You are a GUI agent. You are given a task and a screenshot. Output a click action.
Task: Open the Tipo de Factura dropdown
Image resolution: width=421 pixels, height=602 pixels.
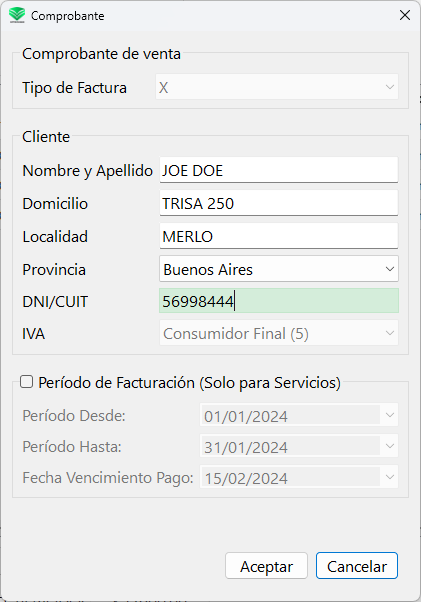click(277, 87)
